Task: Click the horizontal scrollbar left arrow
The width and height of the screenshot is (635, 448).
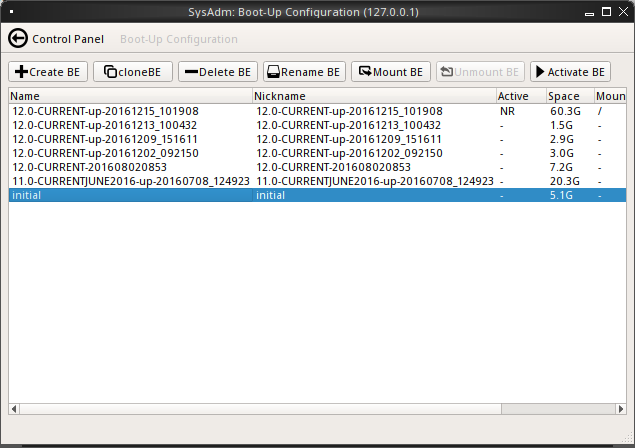Action: click(x=14, y=409)
